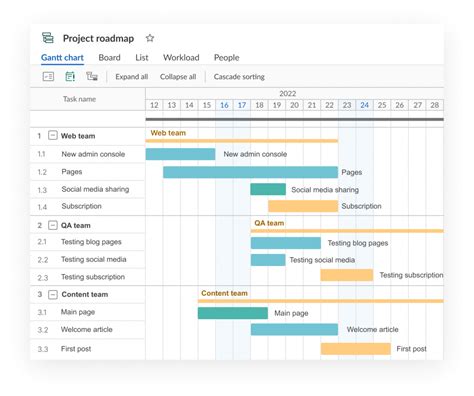Image resolution: width=474 pixels, height=396 pixels.
Task: Click the Web team summary bar
Action: 242,141
